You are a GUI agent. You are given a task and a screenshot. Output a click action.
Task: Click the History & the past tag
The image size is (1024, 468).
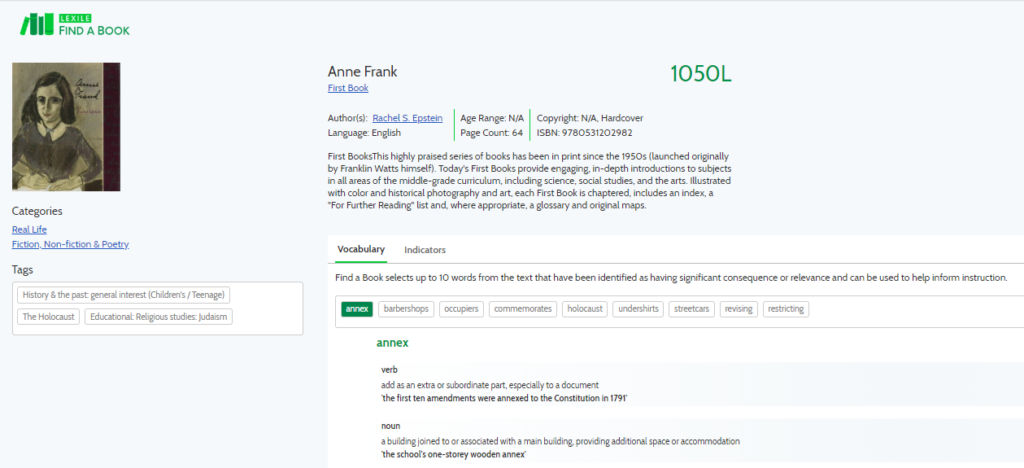pyautogui.click(x=123, y=295)
